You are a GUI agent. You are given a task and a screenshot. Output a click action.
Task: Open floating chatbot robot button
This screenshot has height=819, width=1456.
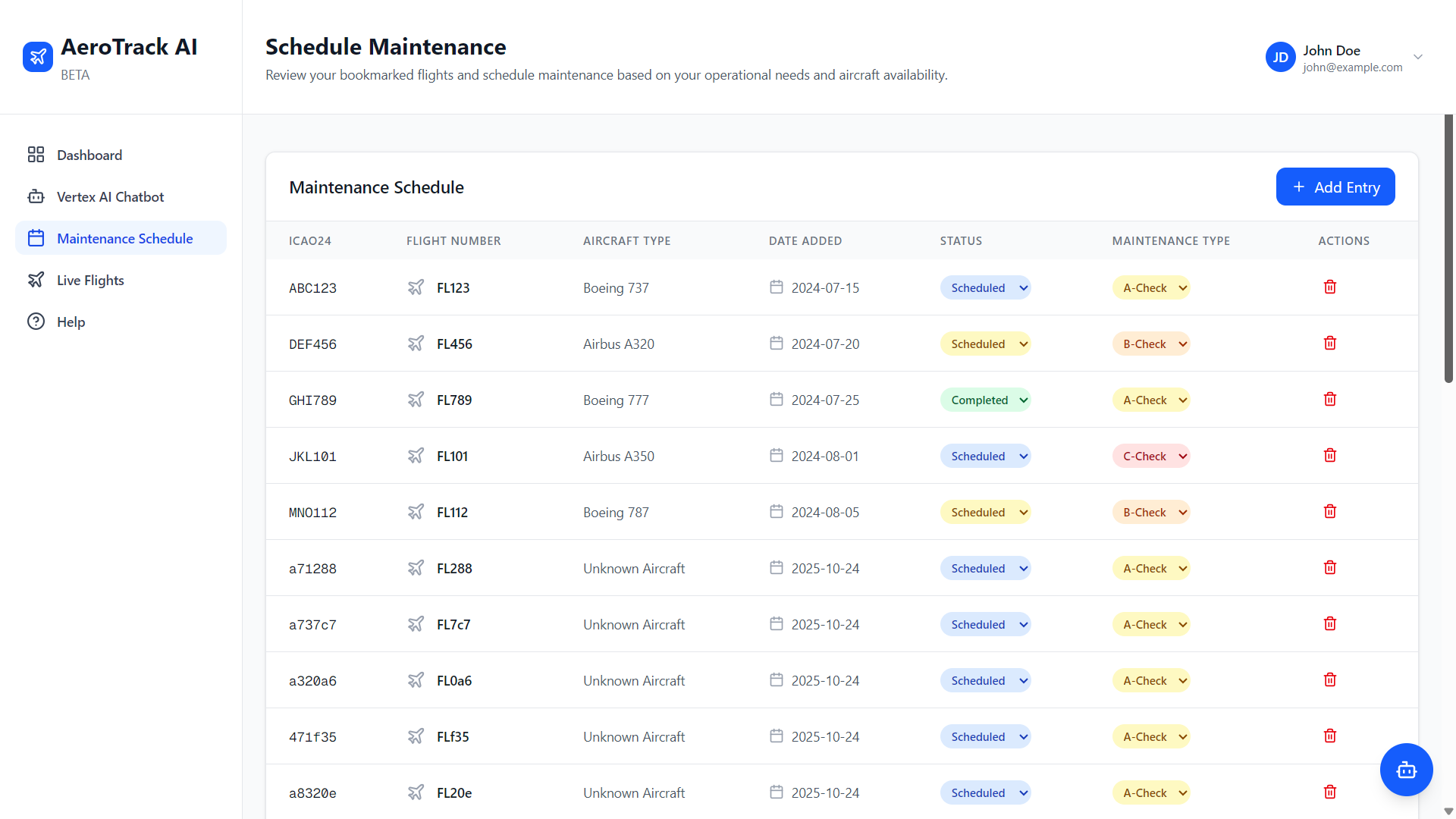tap(1406, 770)
